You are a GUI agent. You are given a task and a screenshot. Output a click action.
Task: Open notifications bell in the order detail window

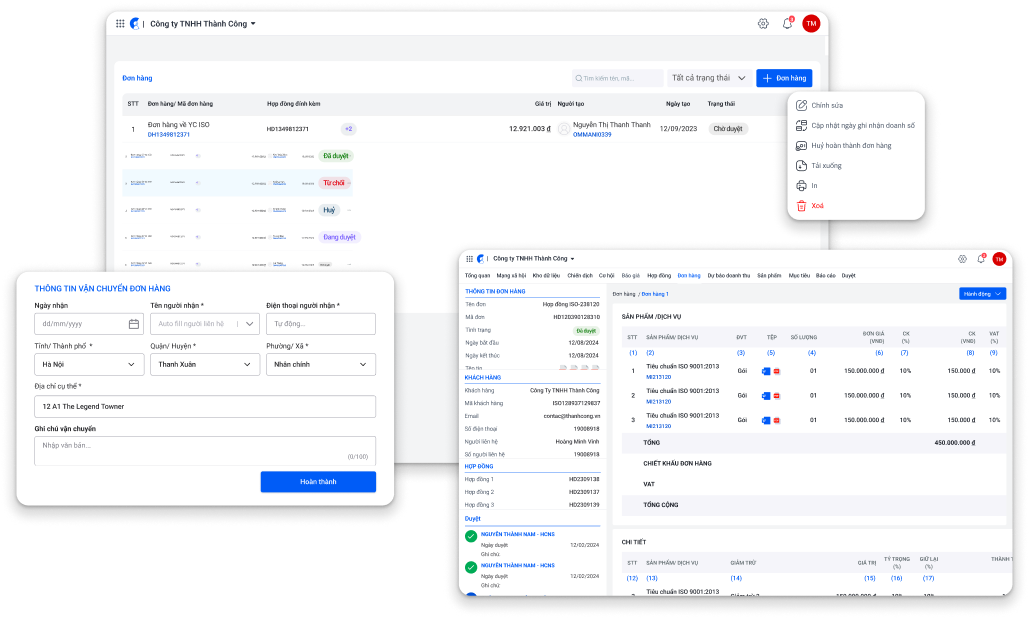click(x=981, y=258)
